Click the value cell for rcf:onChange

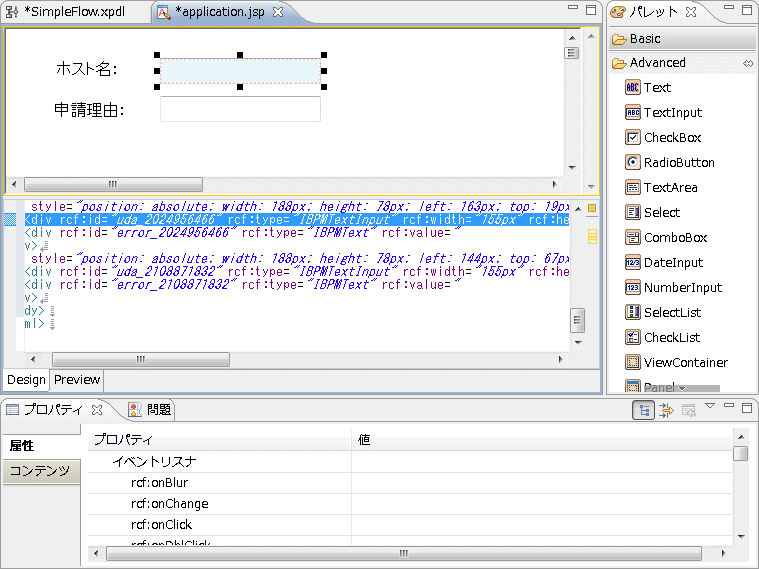pyautogui.click(x=542, y=504)
